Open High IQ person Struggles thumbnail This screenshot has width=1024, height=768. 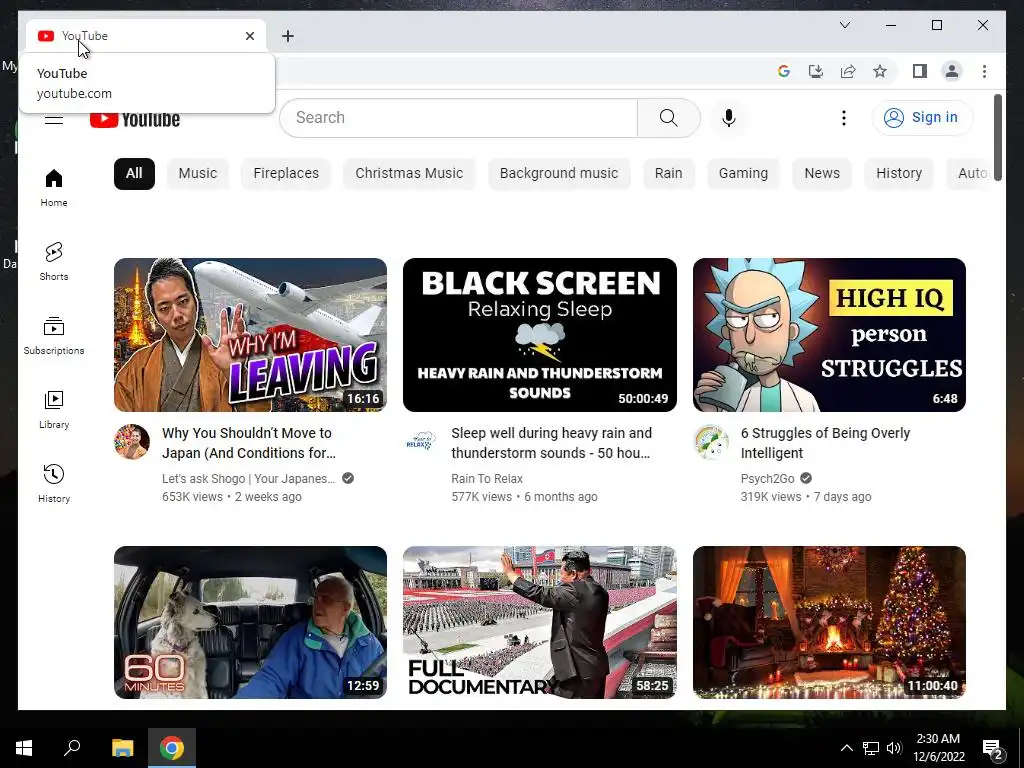pyautogui.click(x=829, y=334)
